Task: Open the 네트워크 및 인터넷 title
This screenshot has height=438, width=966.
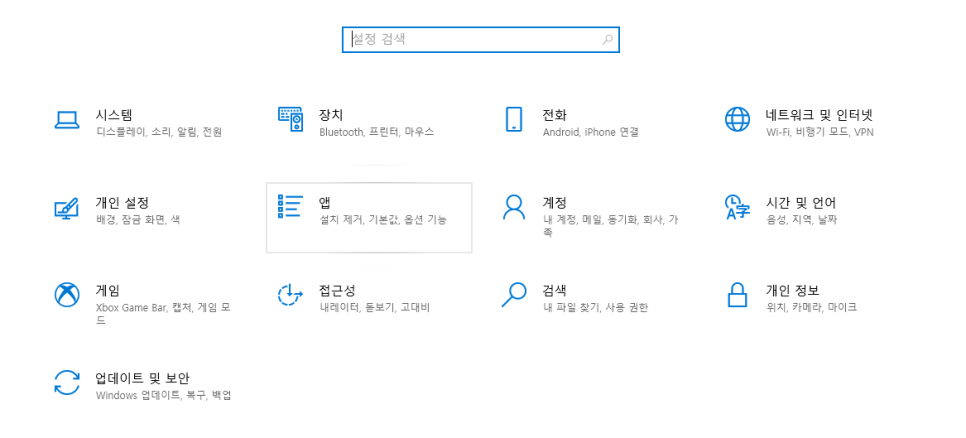Action: tap(819, 115)
